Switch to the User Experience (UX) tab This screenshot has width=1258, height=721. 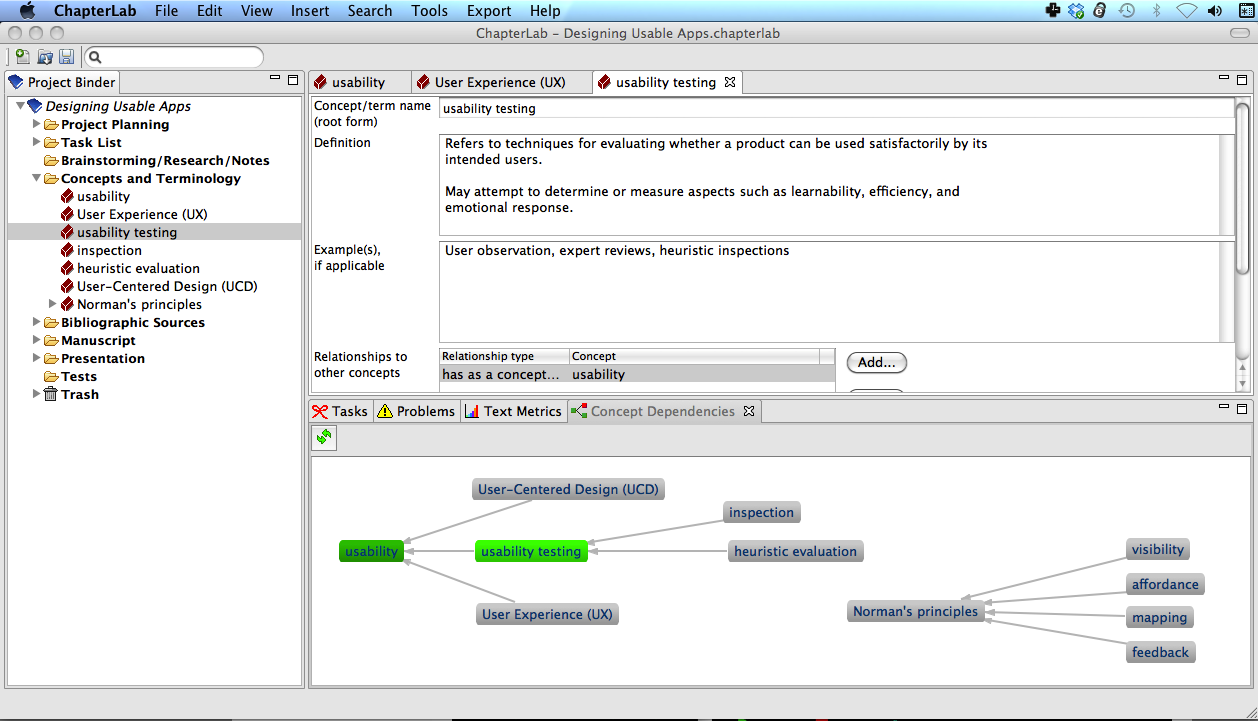click(x=499, y=82)
